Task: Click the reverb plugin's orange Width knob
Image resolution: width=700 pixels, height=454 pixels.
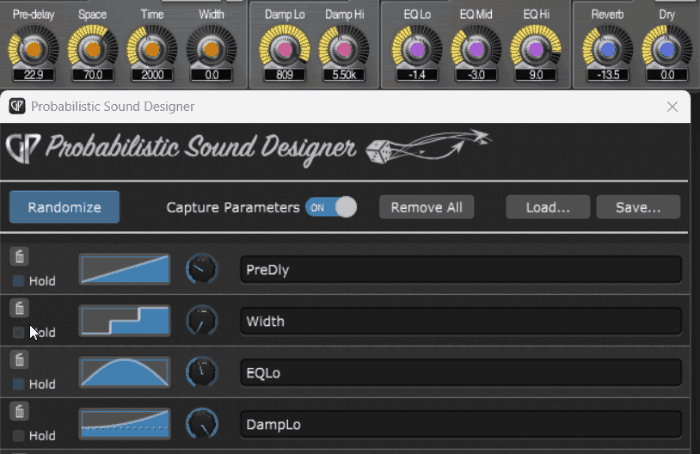Action: pos(212,50)
